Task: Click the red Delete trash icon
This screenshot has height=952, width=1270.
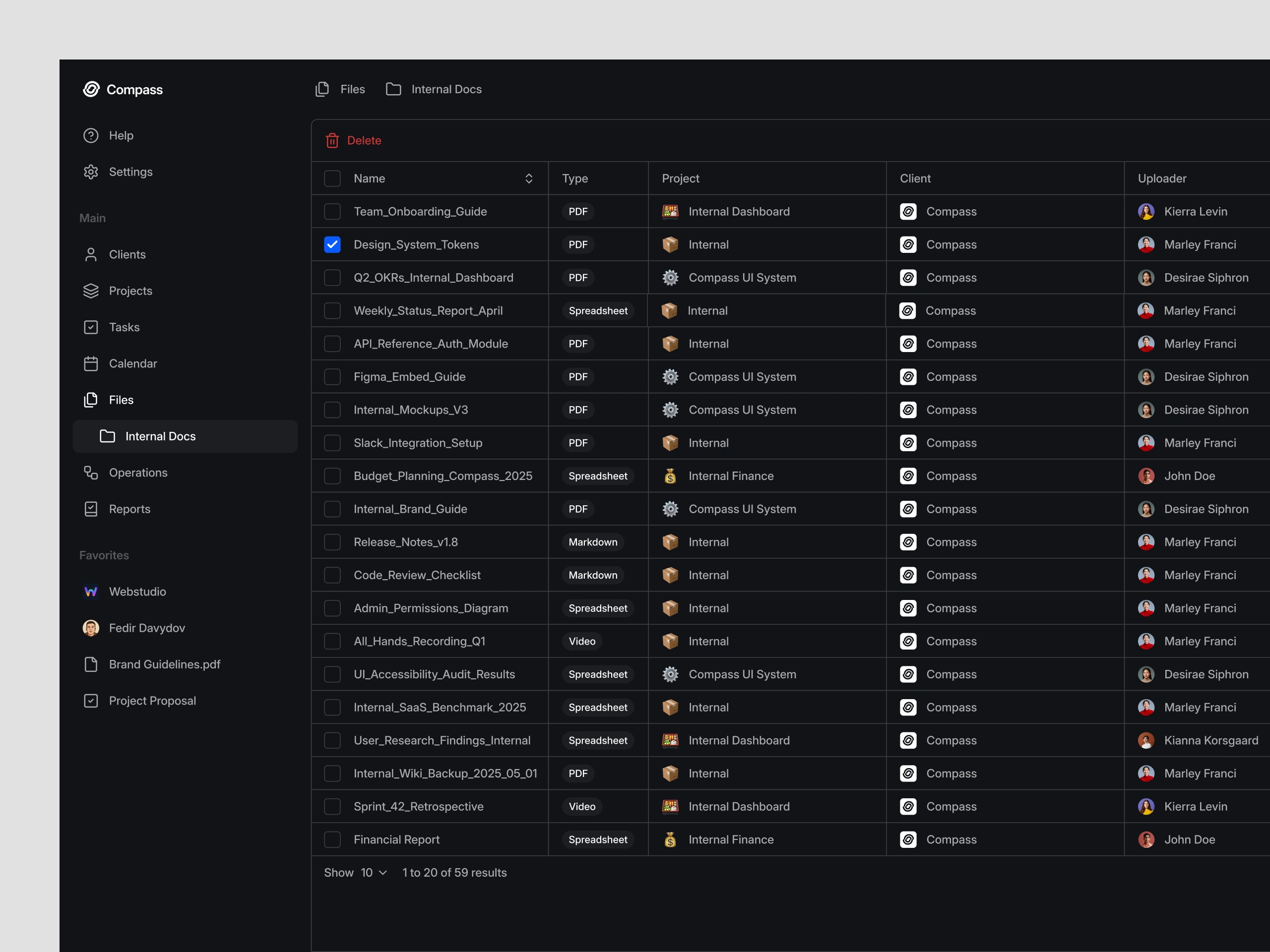Action: 332,141
